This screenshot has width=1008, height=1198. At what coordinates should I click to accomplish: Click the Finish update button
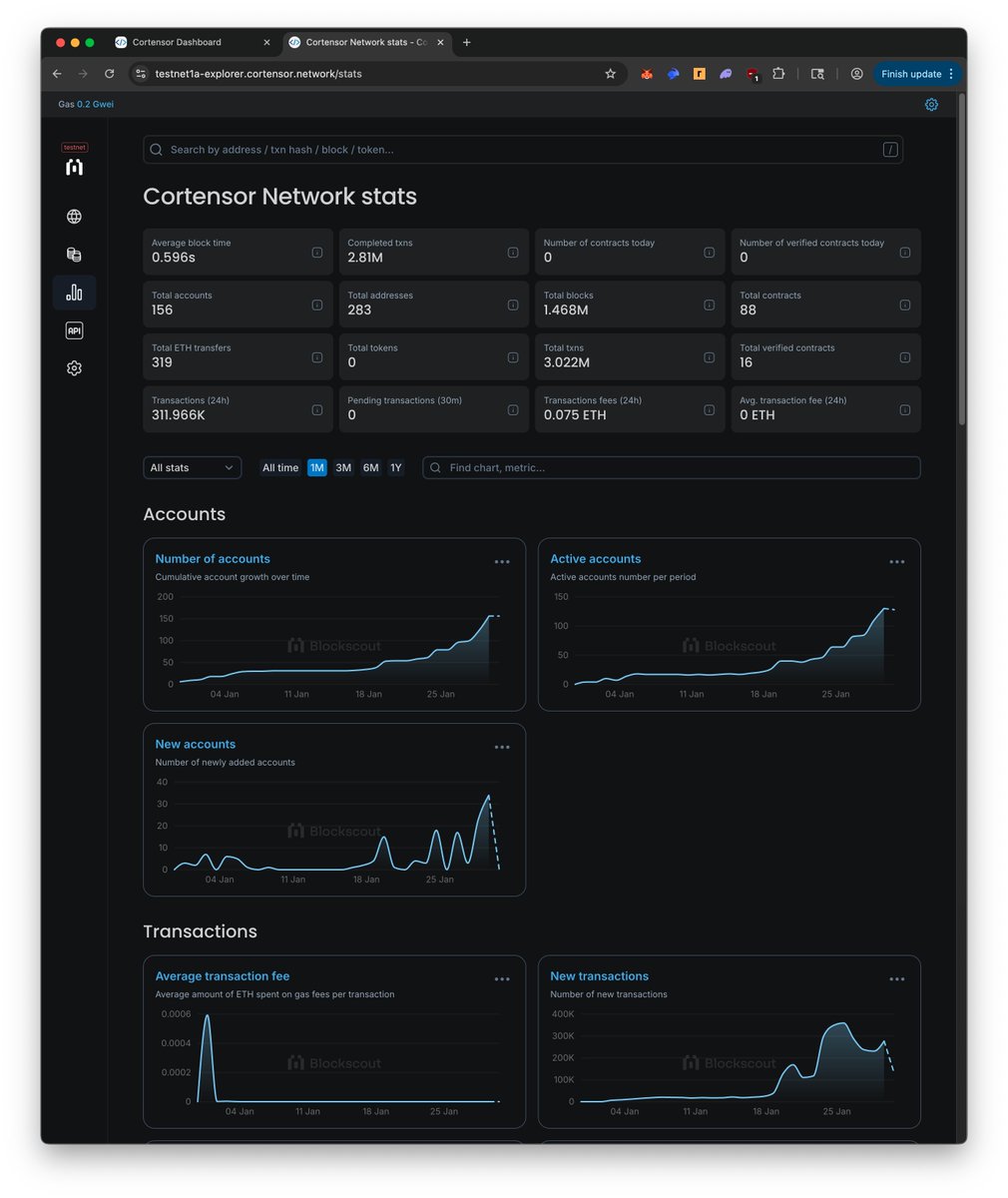(x=912, y=73)
